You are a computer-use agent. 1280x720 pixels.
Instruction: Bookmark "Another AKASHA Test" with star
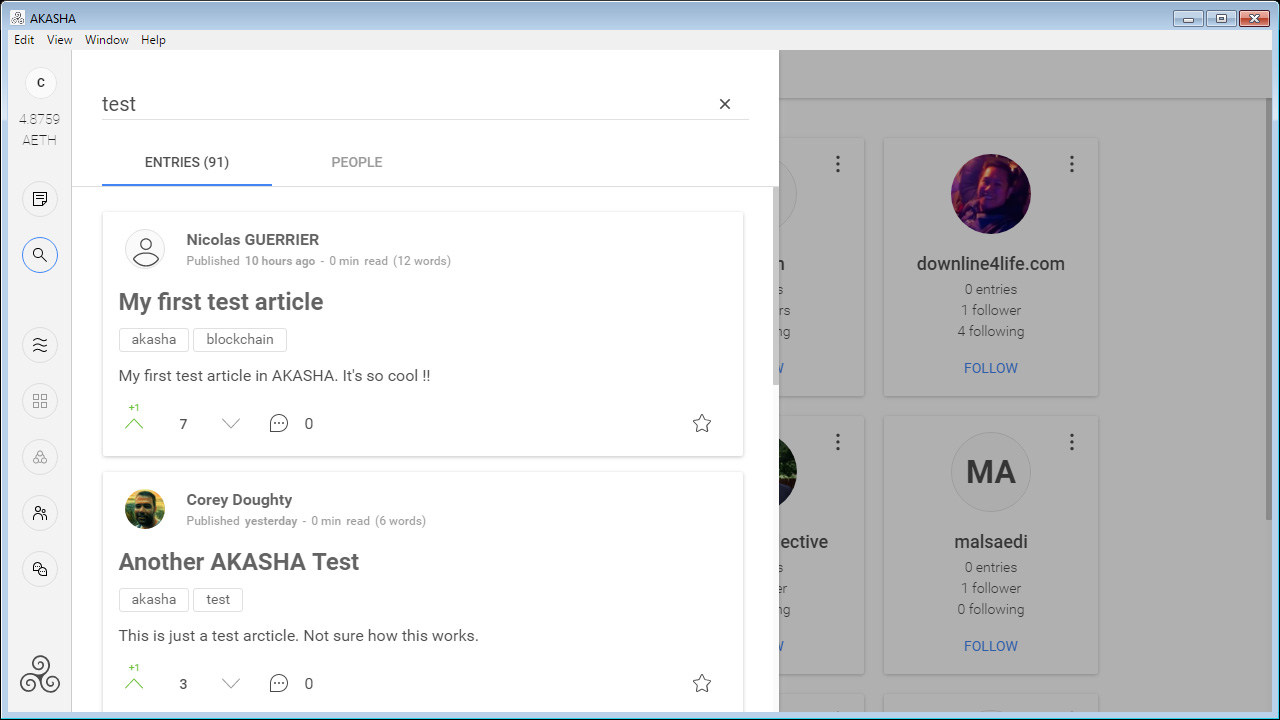tap(702, 683)
